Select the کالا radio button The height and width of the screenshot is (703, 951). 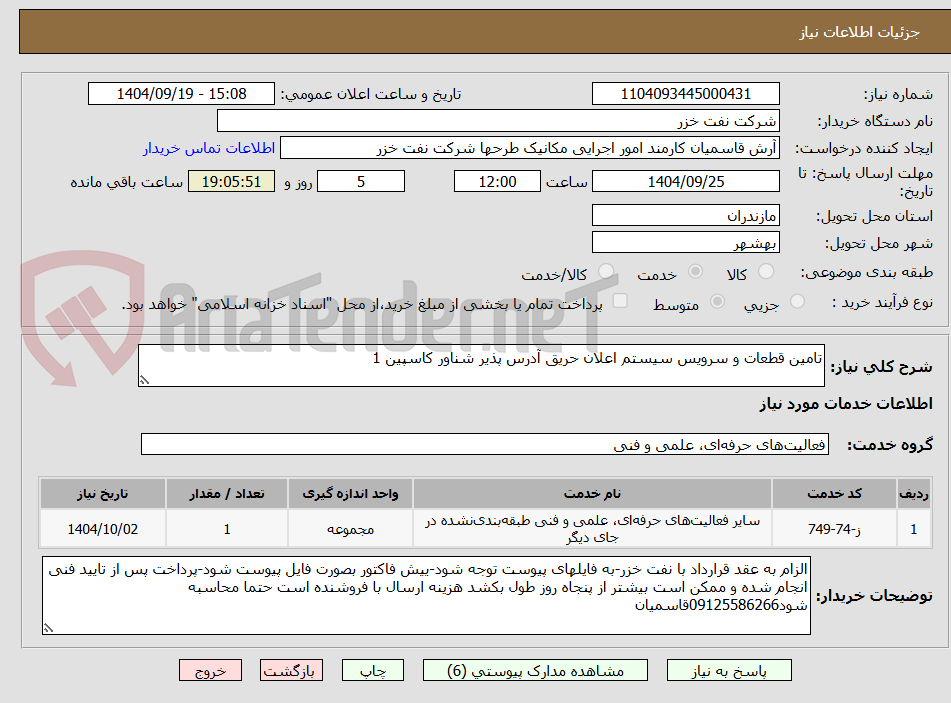[765, 270]
